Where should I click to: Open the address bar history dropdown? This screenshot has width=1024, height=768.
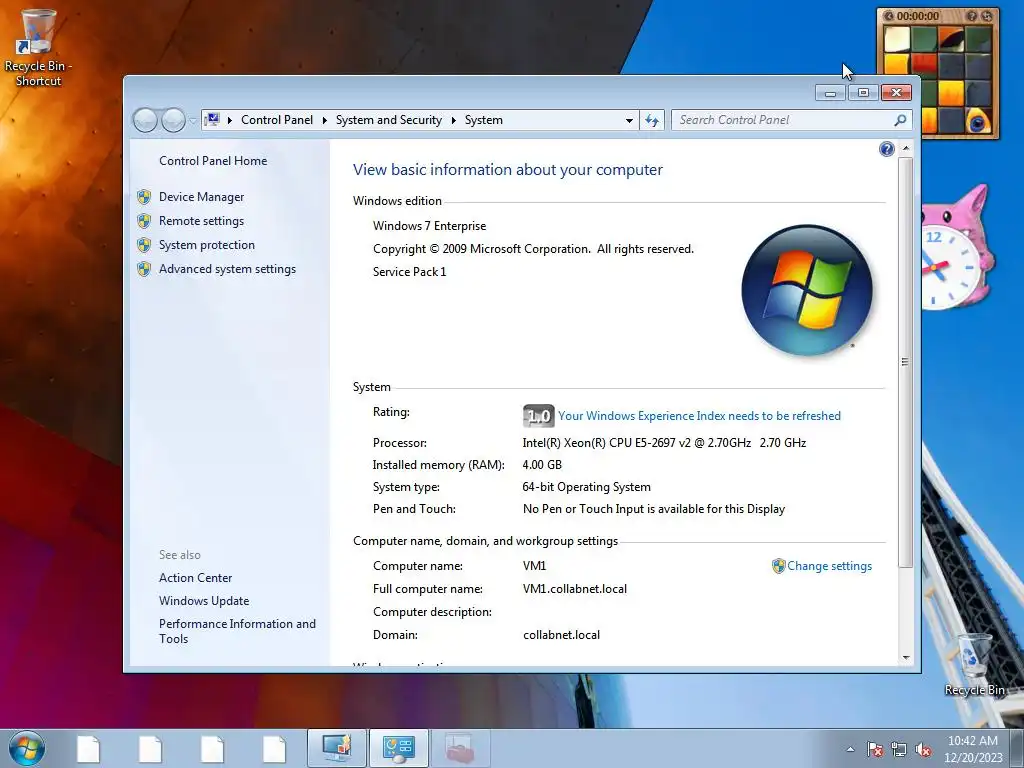pos(629,120)
